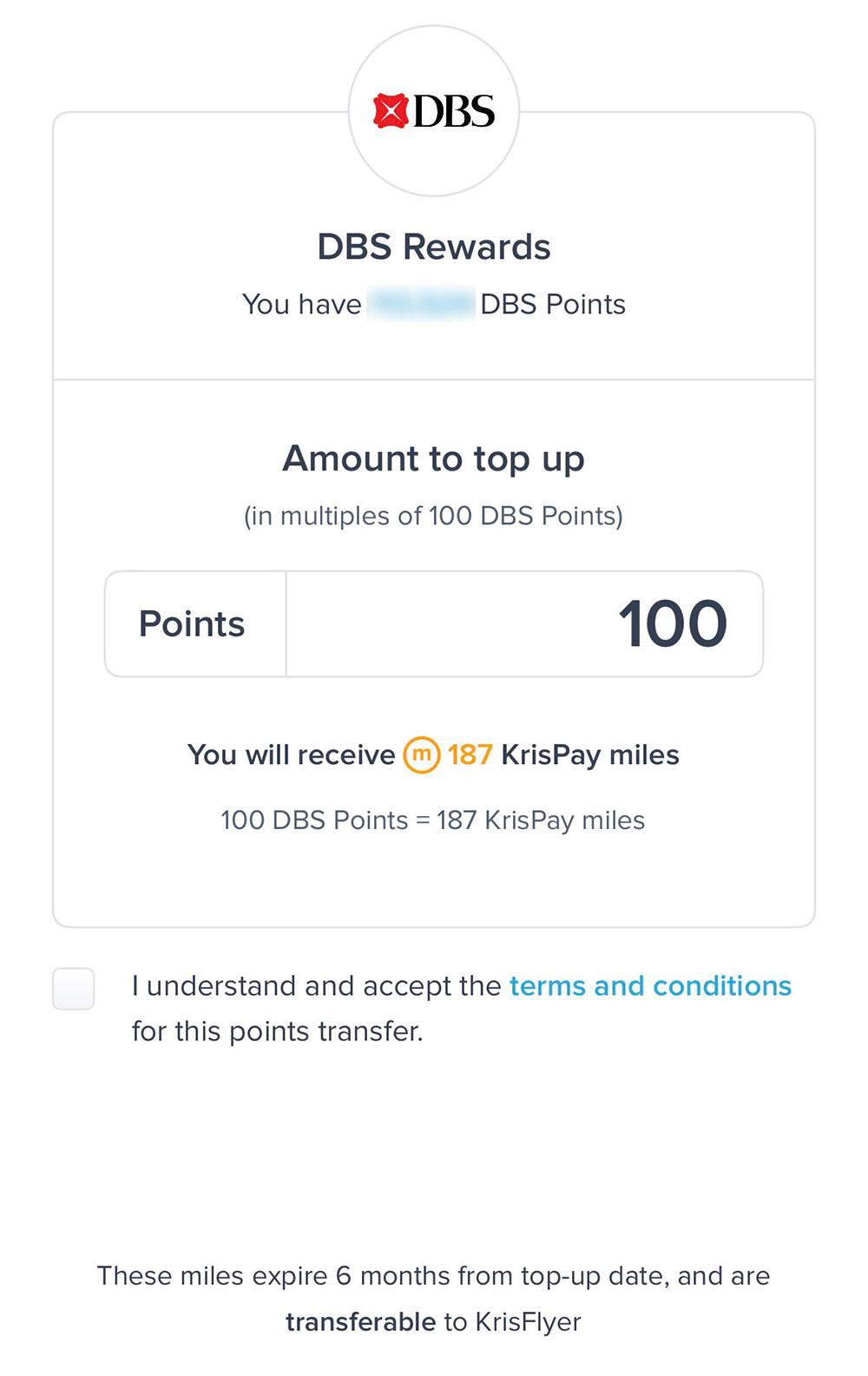The width and height of the screenshot is (868, 1376).
Task: Click the 'You will receive' text
Action: point(291,754)
